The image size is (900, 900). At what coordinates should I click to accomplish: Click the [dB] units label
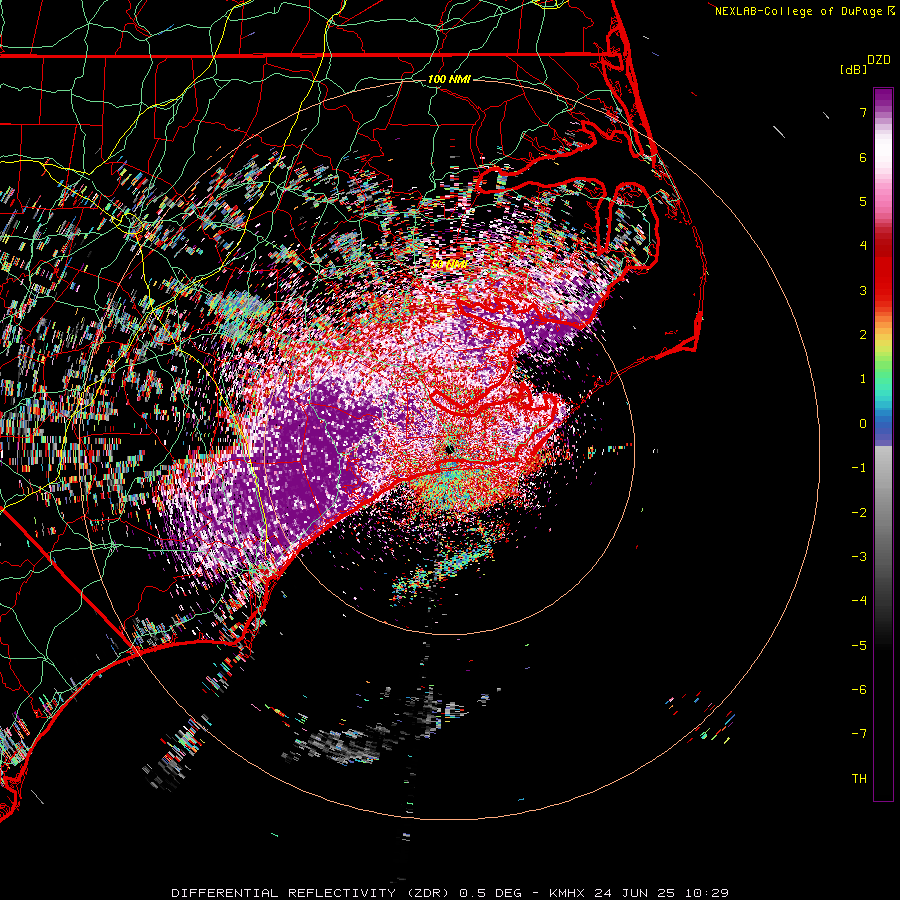point(853,69)
